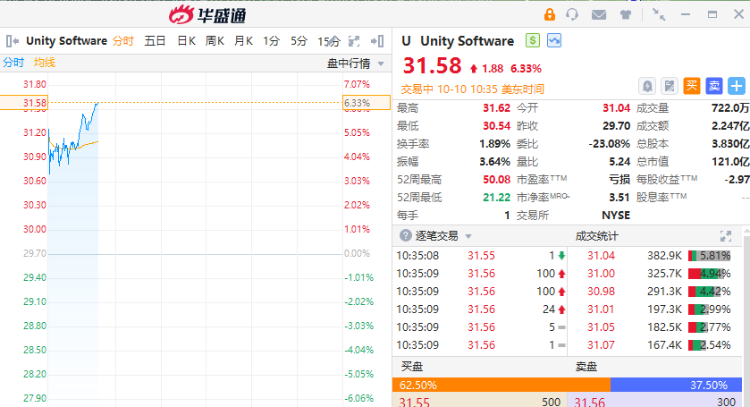Click the ask price 31.56 in 卖盘
The image size is (750, 407).
click(589, 402)
